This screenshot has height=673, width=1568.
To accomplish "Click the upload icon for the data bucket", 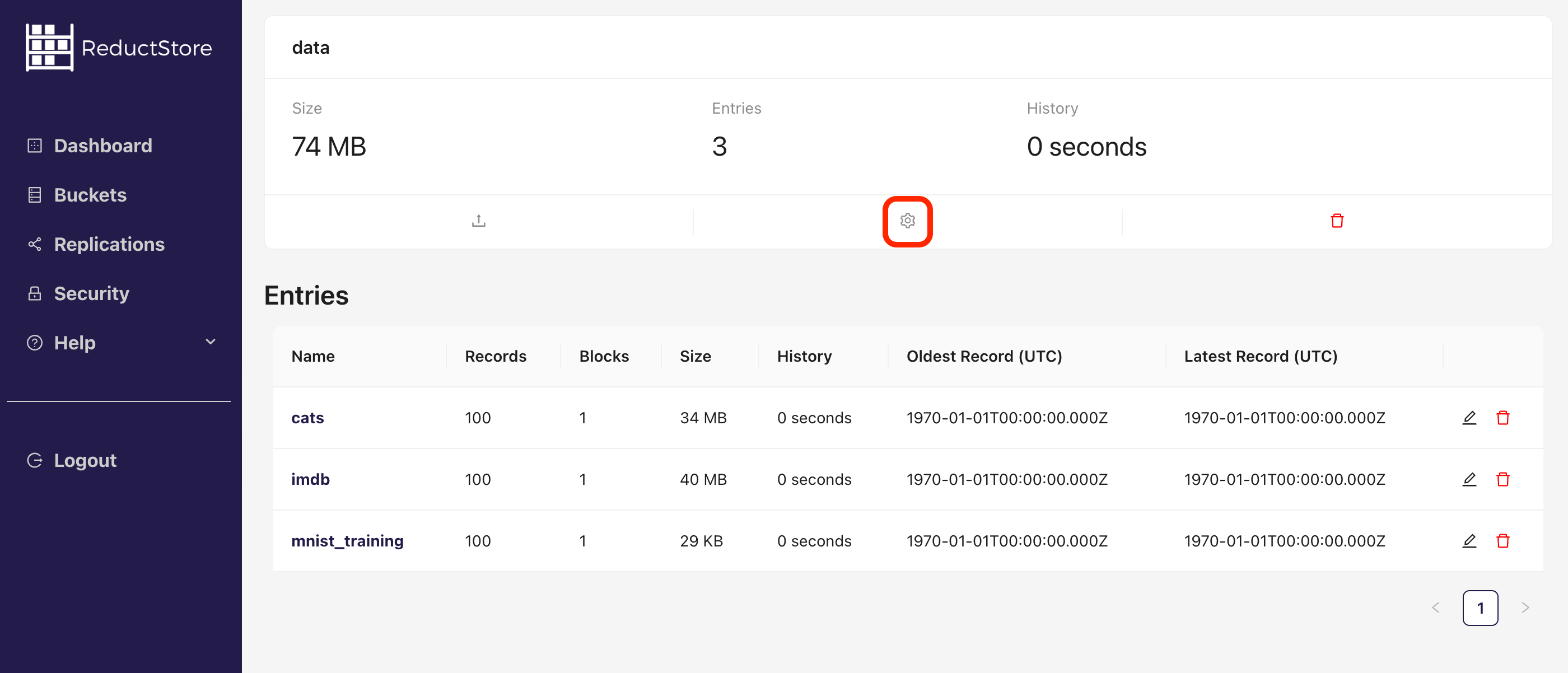I will tap(479, 220).
